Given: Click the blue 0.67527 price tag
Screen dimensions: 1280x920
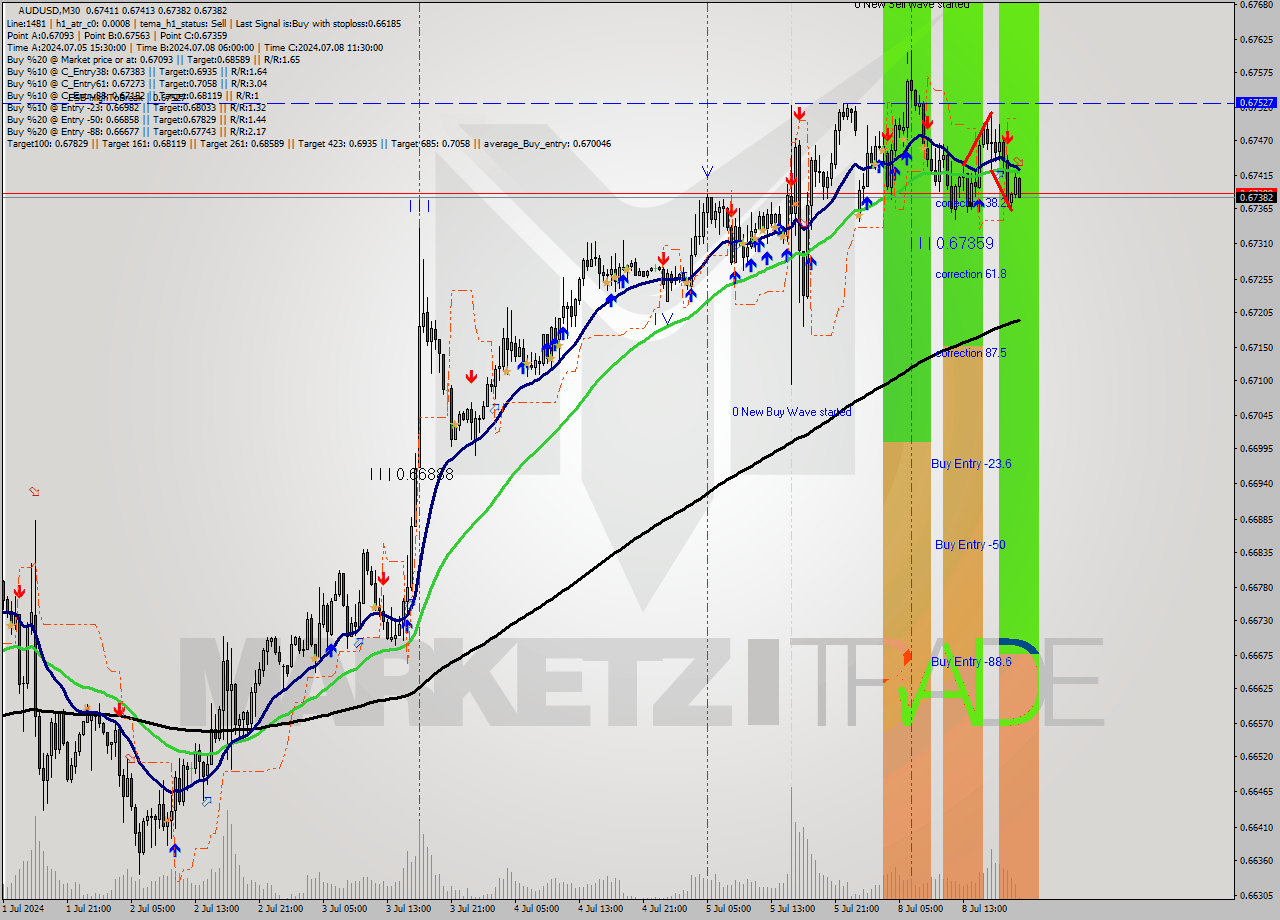Looking at the screenshot, I should [x=1256, y=103].
